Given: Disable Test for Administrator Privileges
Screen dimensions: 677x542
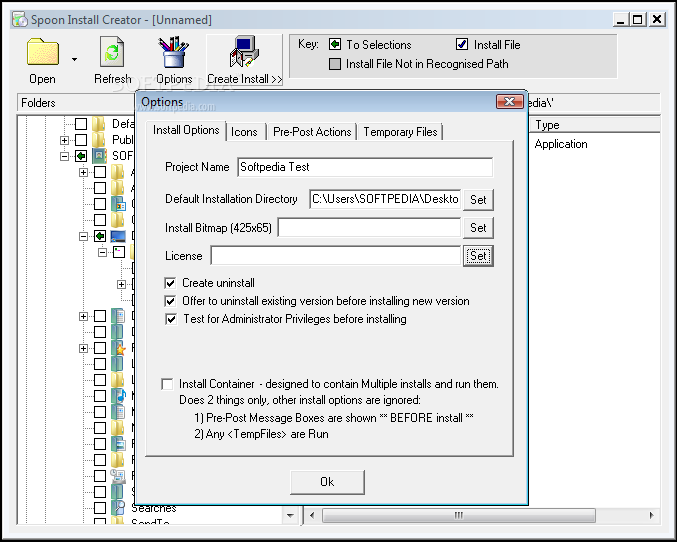Looking at the screenshot, I should click(171, 319).
